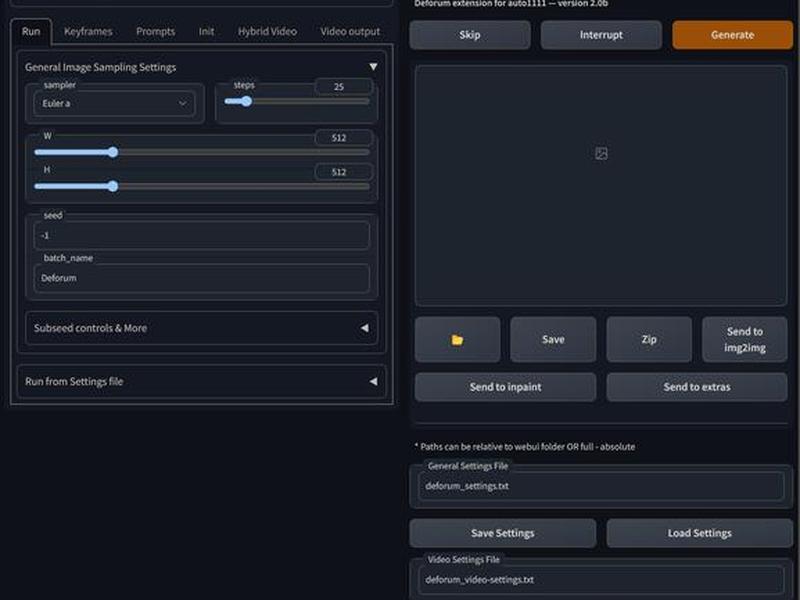Click the Save button below preview
The height and width of the screenshot is (600, 800).
[x=553, y=339]
